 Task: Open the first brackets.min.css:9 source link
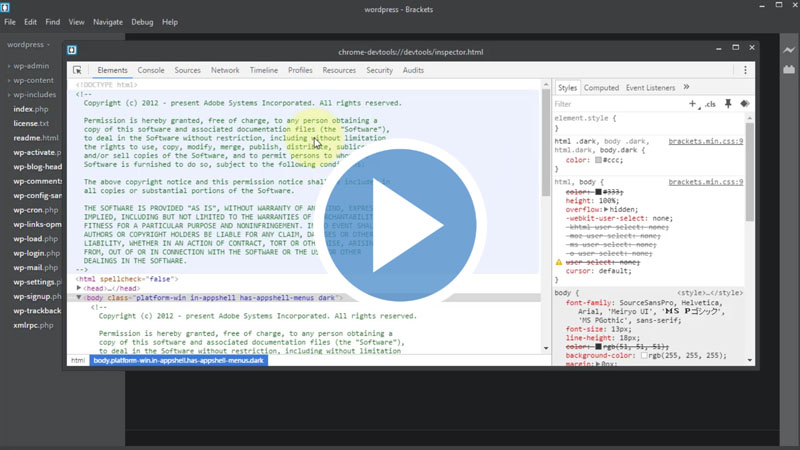point(705,142)
